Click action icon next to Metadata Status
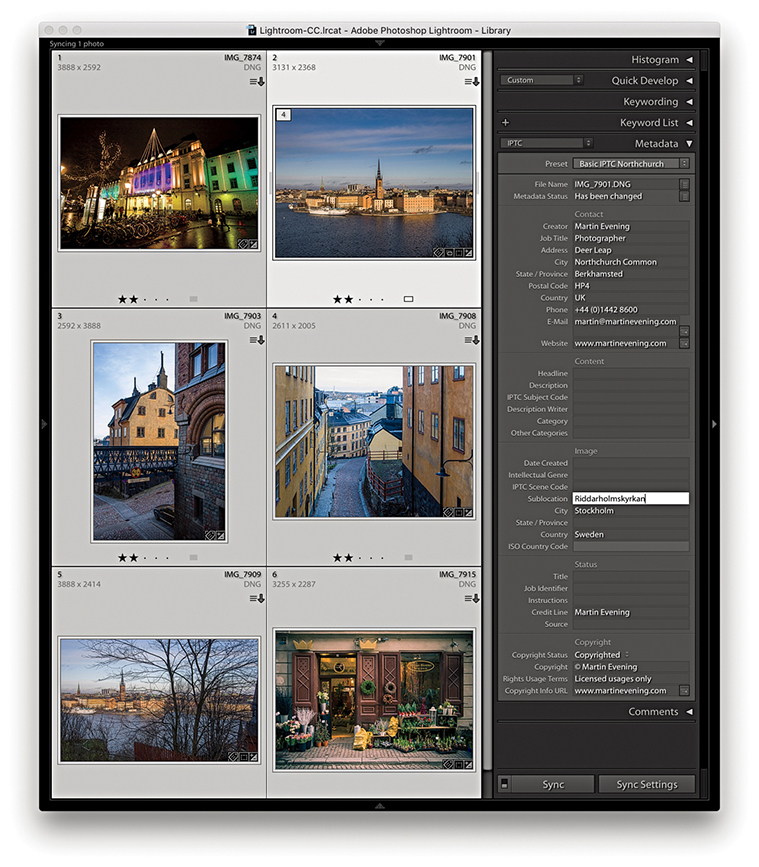 (684, 196)
